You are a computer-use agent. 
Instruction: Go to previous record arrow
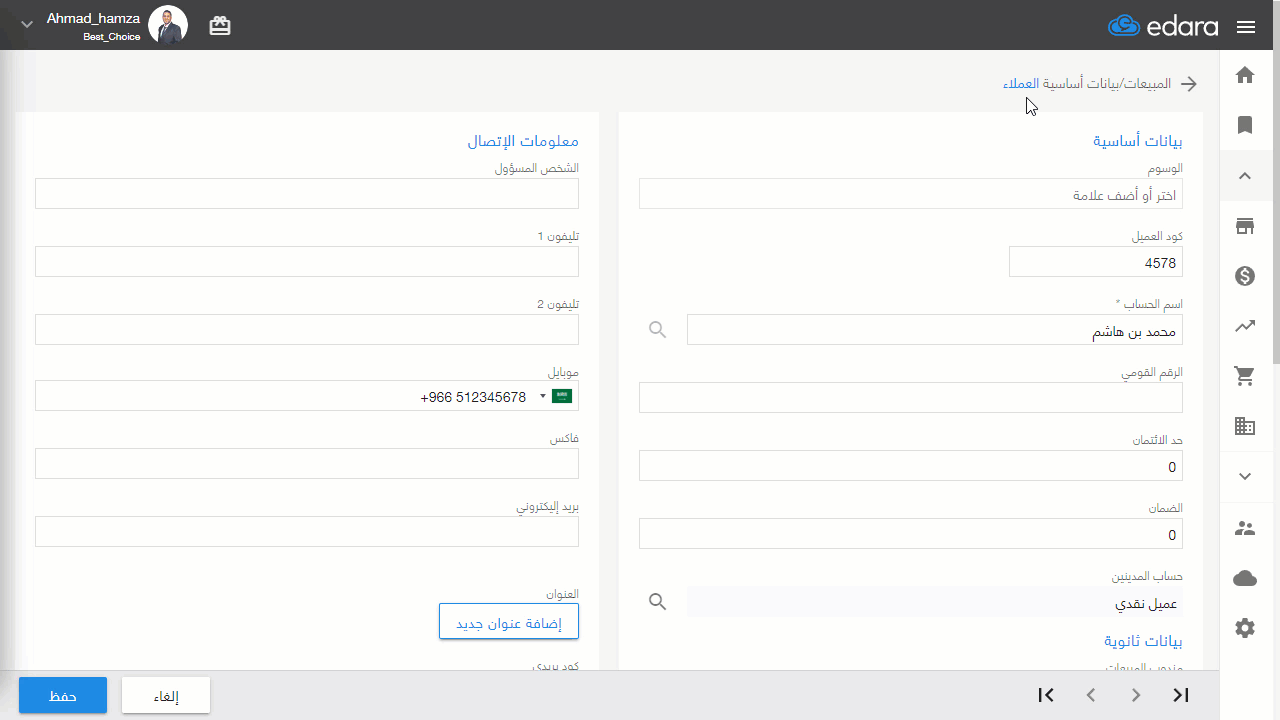click(x=1091, y=695)
